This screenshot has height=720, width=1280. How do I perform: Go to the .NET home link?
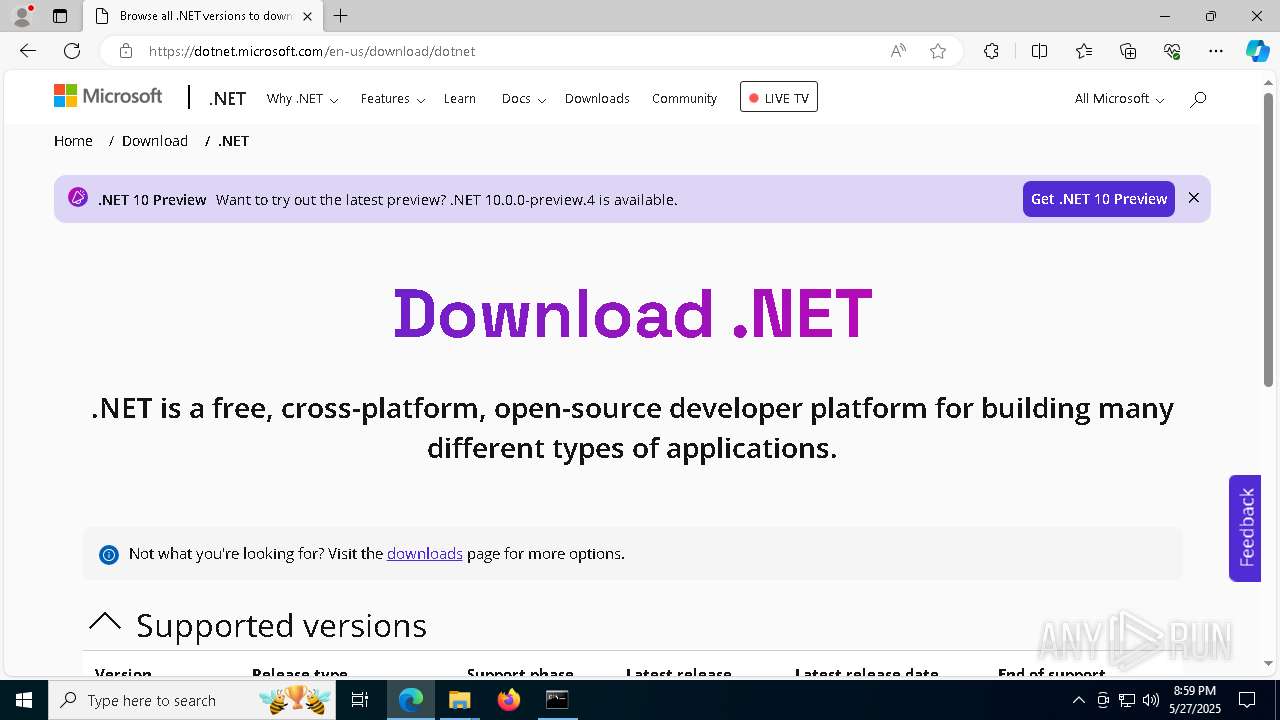(227, 98)
